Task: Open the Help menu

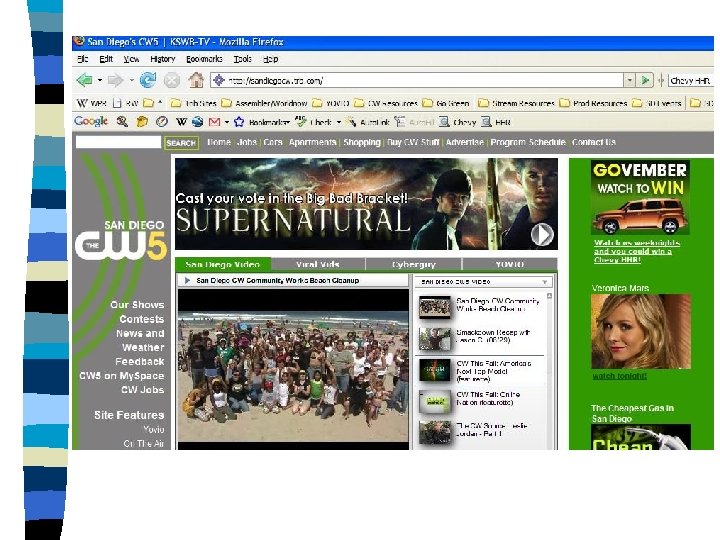Action: tap(270, 59)
